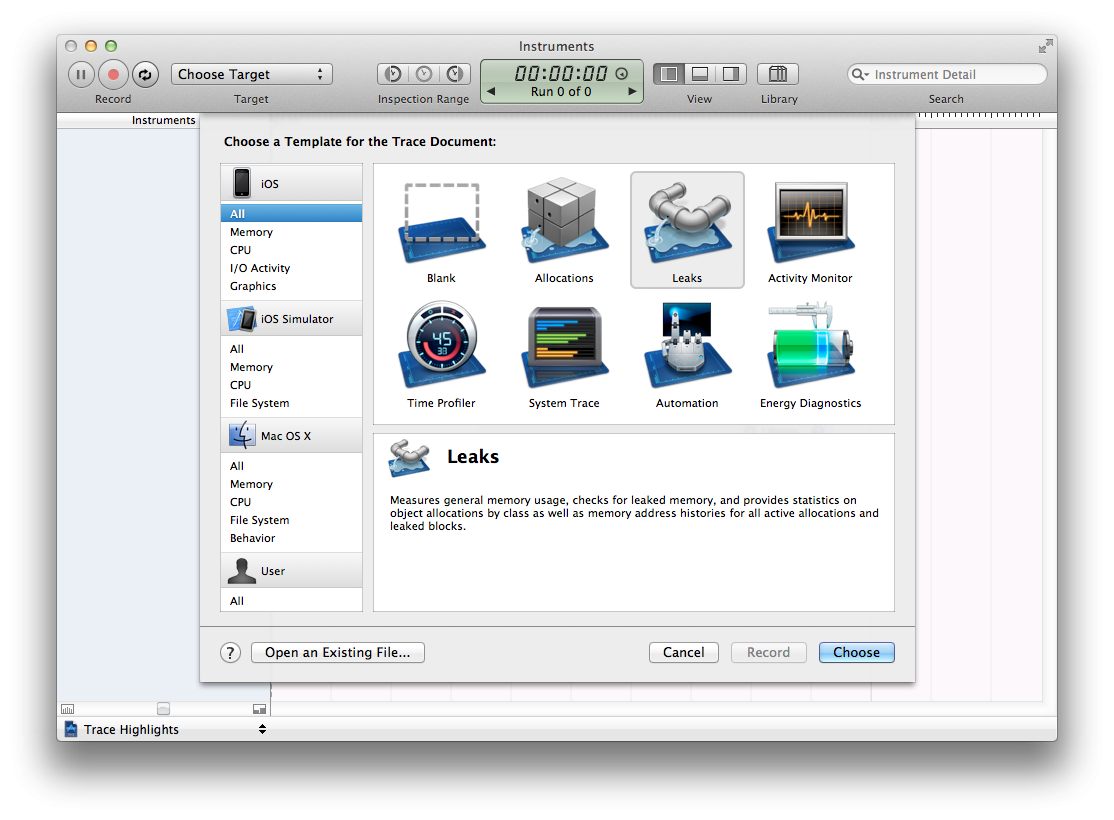The width and height of the screenshot is (1114, 820).
Task: Open search options magnifier dropdown
Action: [860, 75]
